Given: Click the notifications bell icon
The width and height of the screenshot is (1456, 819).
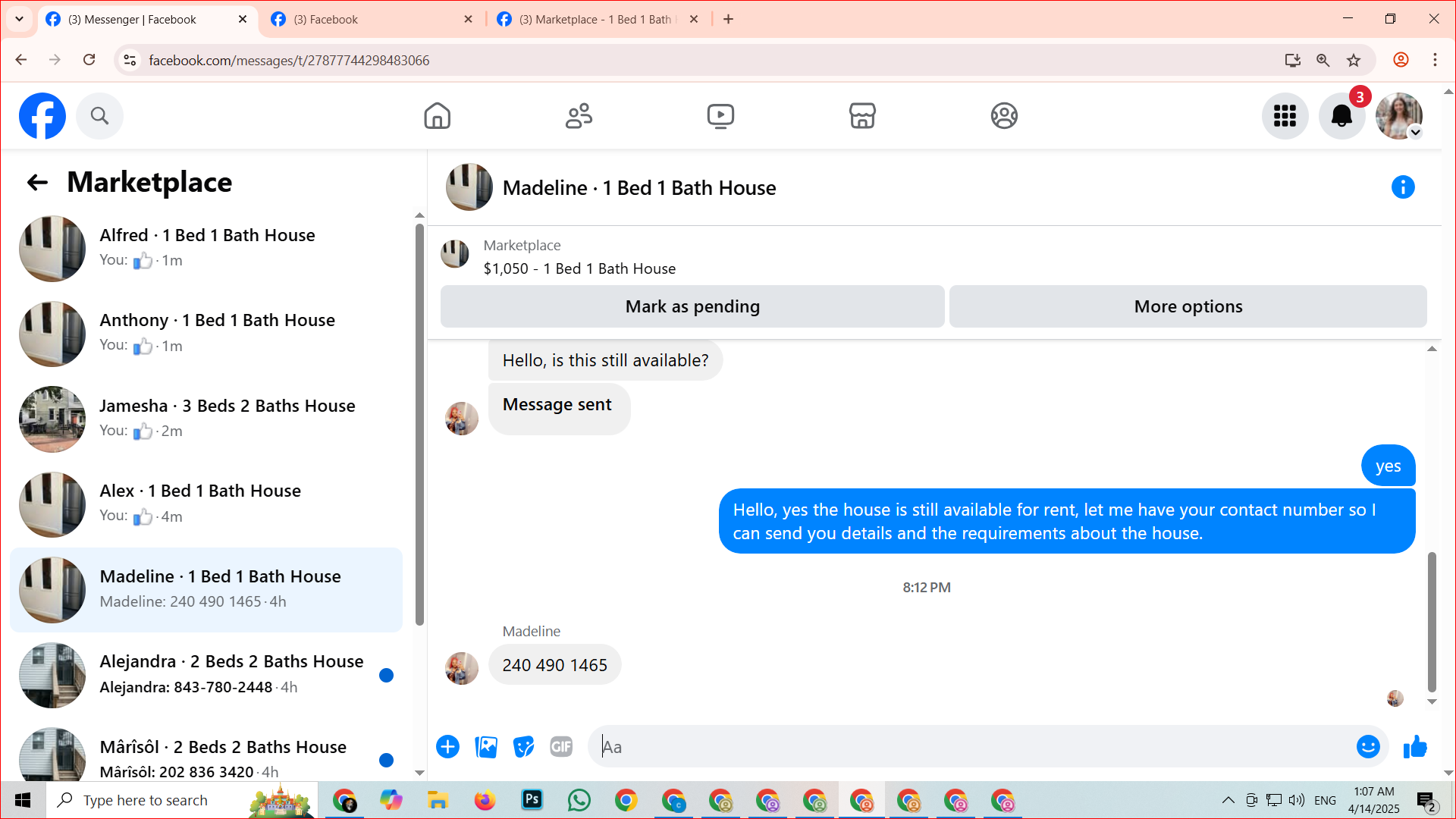Looking at the screenshot, I should [x=1341, y=116].
